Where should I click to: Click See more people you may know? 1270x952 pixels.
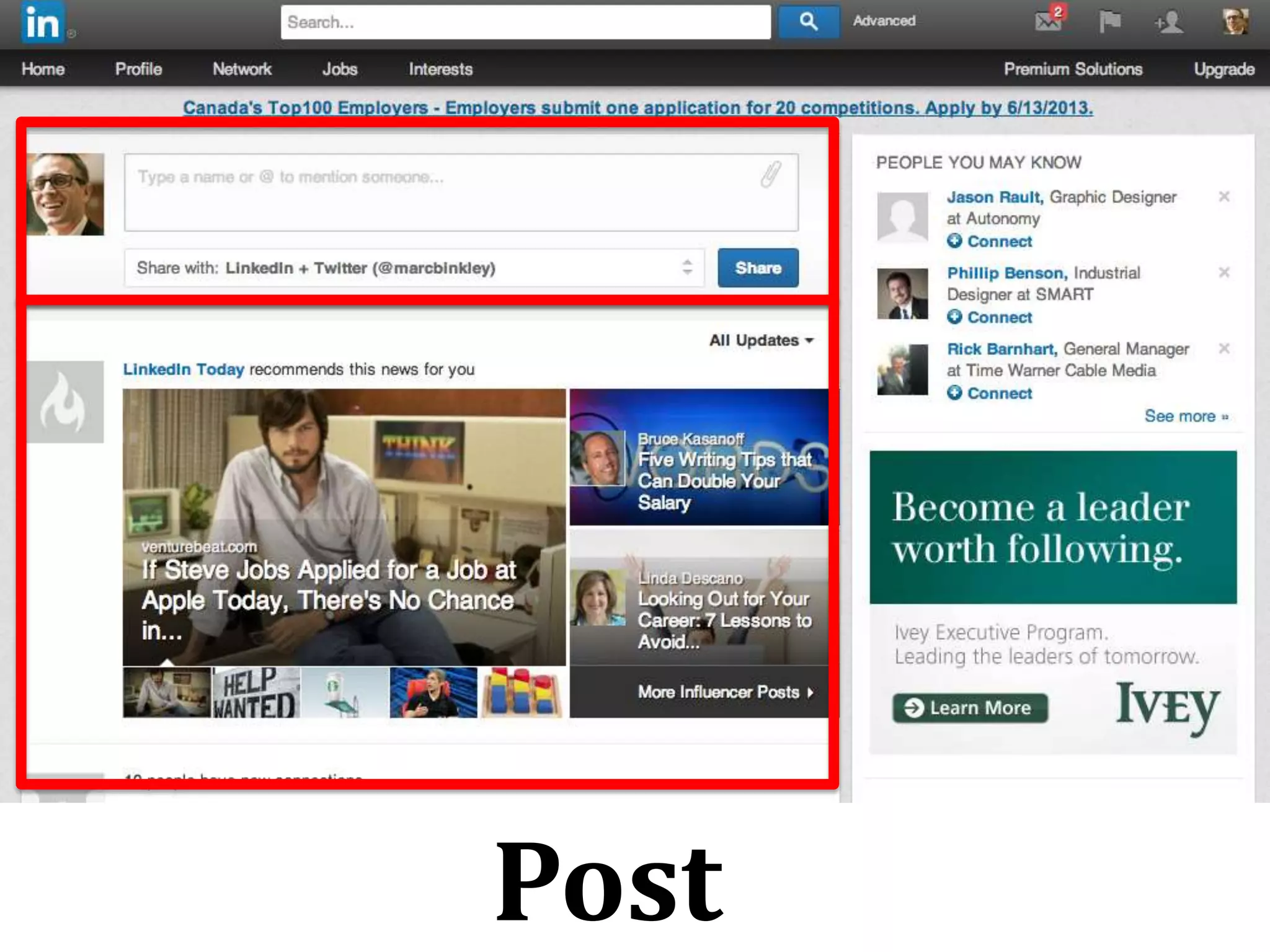click(x=1186, y=416)
